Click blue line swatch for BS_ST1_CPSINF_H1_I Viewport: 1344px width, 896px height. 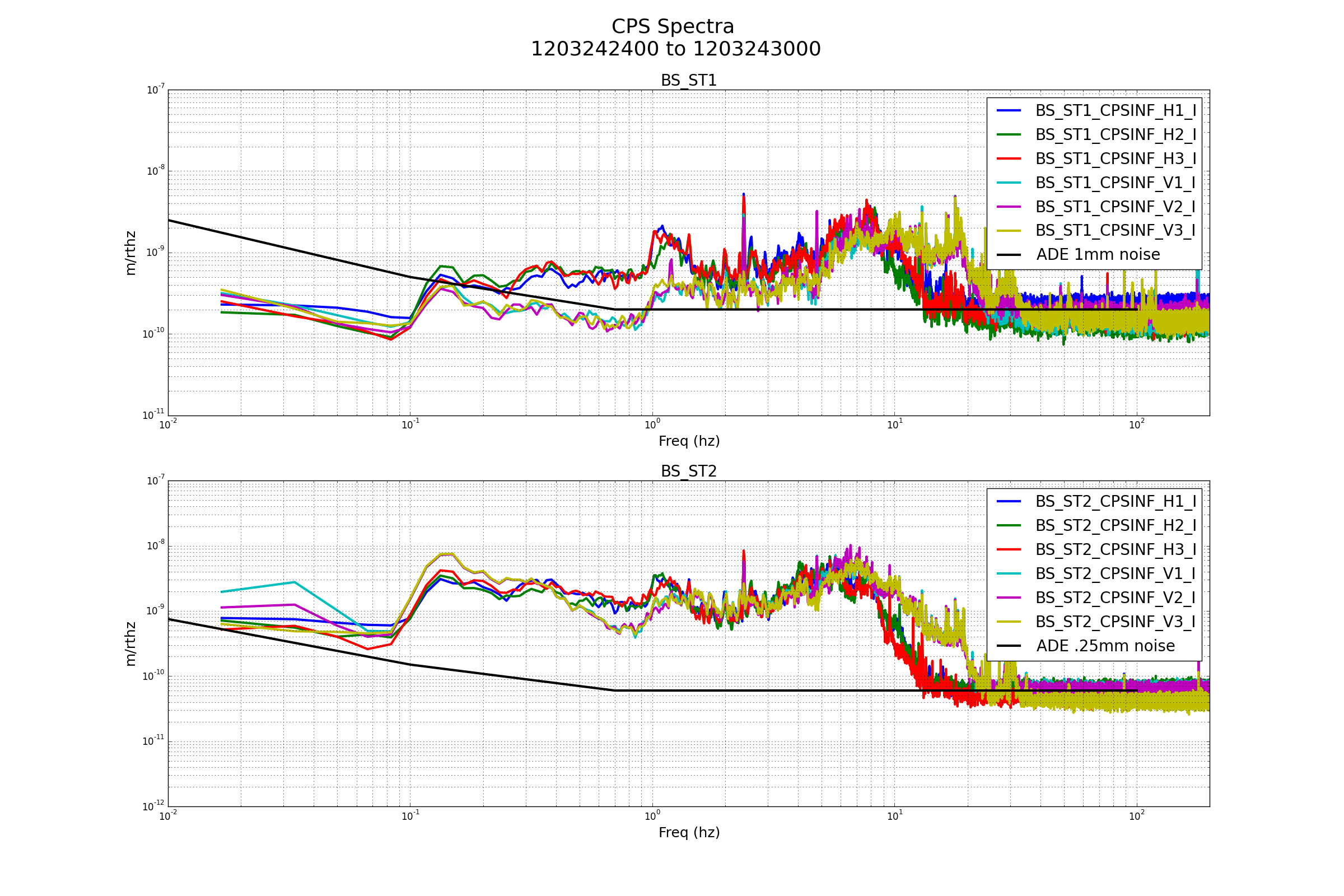coord(1009,110)
